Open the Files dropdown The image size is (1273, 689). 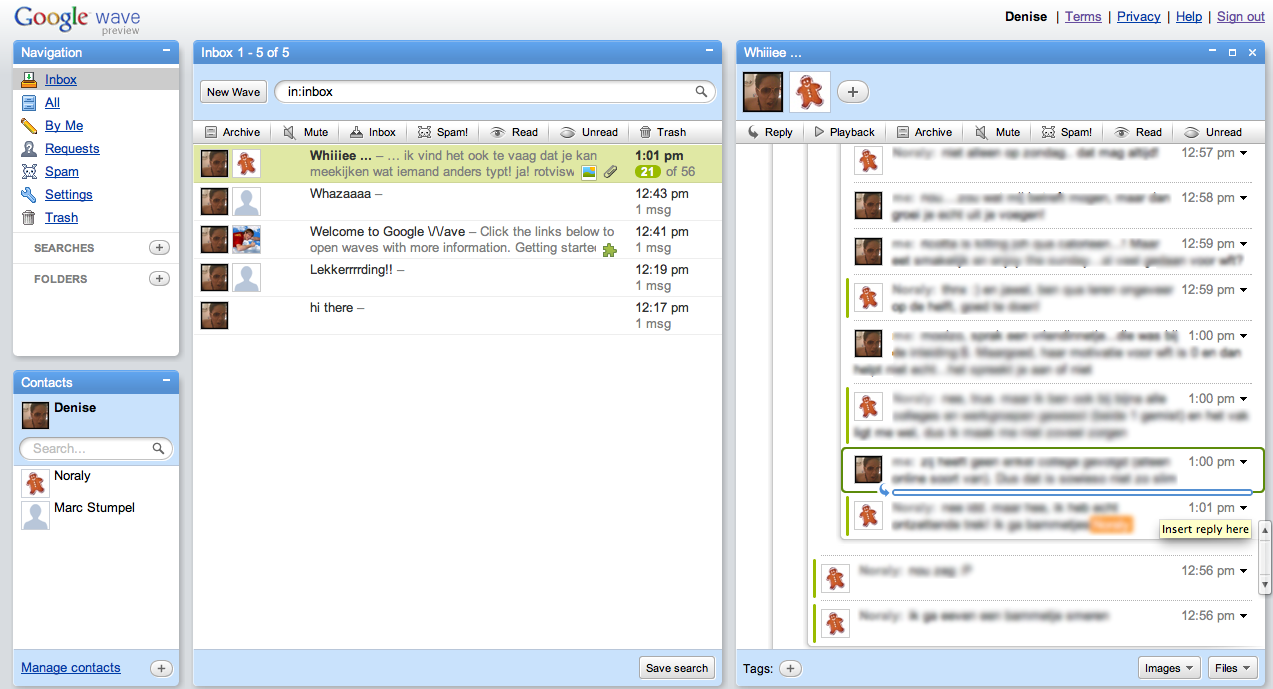click(x=1232, y=668)
